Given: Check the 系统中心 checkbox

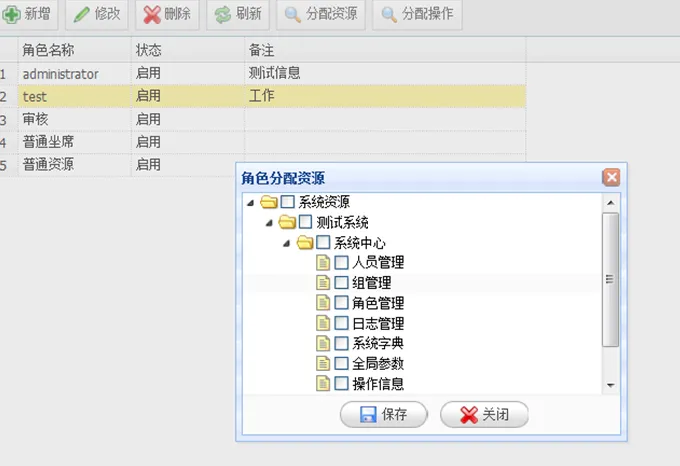Looking at the screenshot, I should pyautogui.click(x=323, y=242).
